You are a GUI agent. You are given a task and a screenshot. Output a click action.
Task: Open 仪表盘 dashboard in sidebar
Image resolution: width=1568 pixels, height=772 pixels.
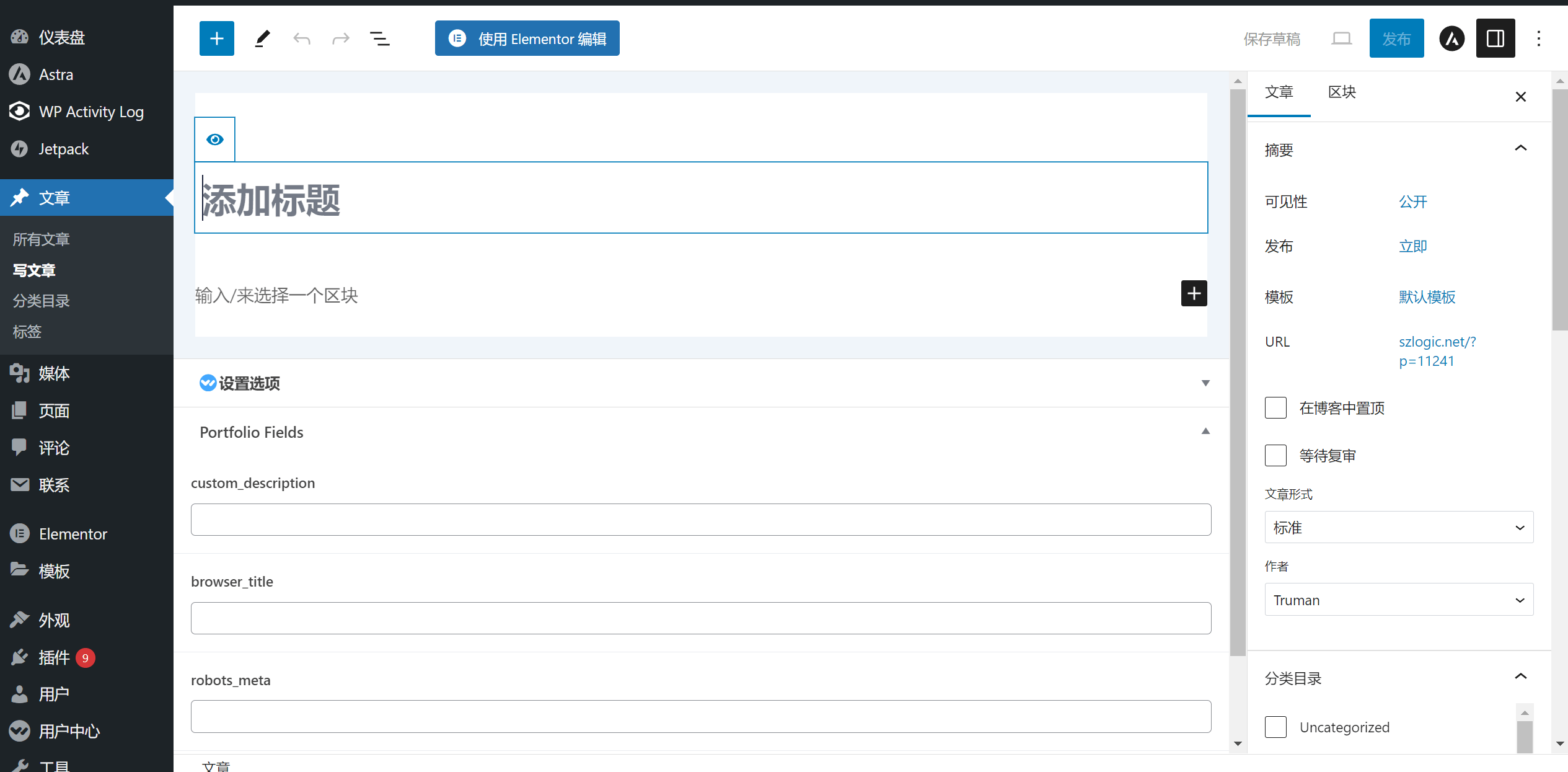pos(87,37)
